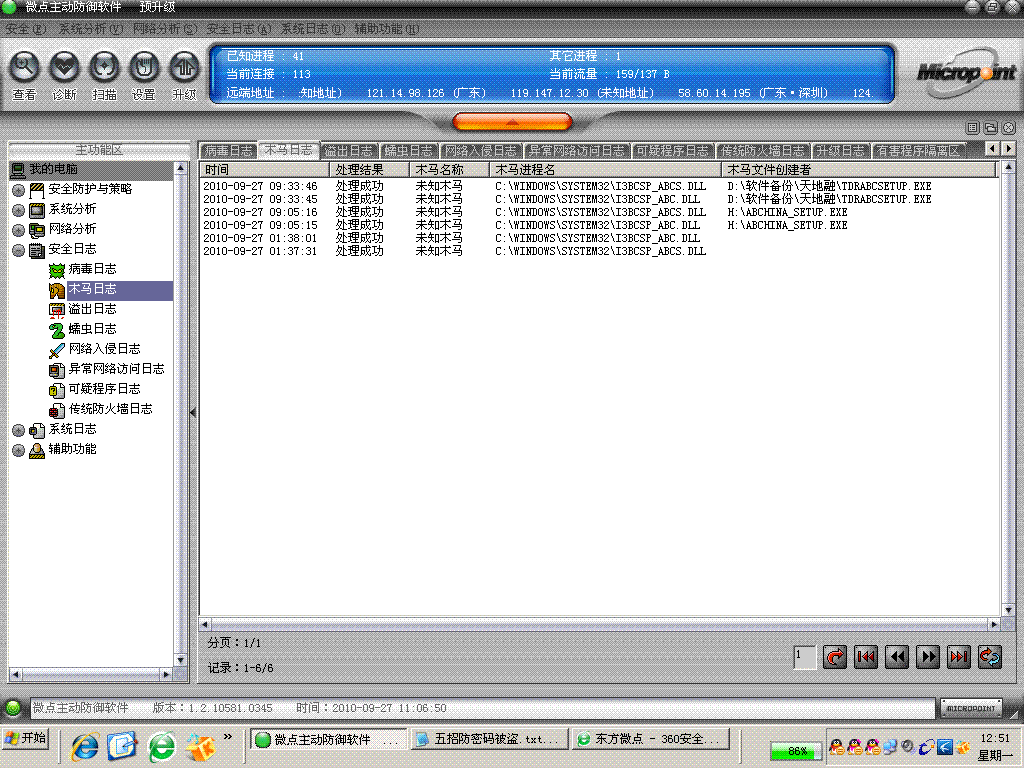Expand the 网络分析 tree node
This screenshot has width=1024, height=768.
tap(18, 230)
